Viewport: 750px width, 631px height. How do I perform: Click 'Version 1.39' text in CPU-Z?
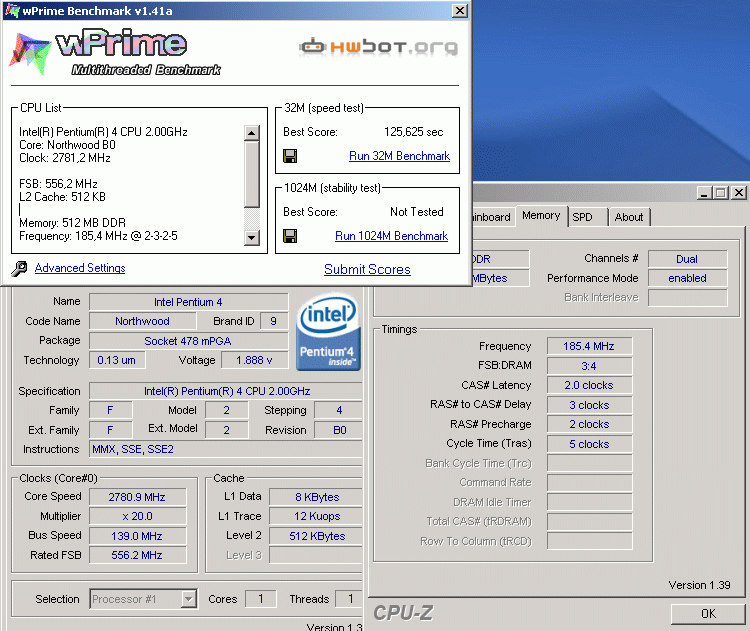[x=699, y=586]
